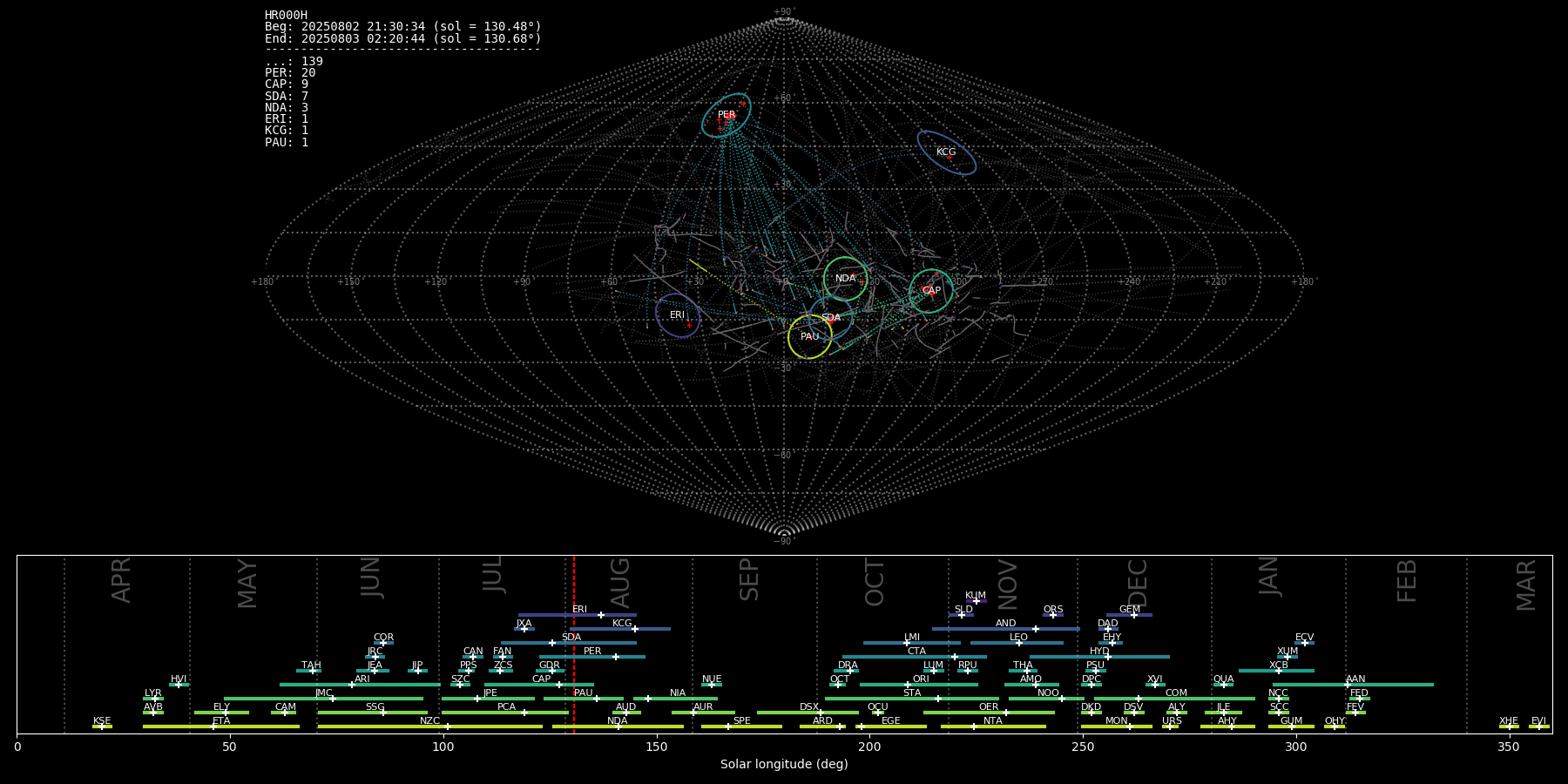Click the red dashed current solar longitude line
Screen dimensions: 1568x784
pyautogui.click(x=574, y=645)
